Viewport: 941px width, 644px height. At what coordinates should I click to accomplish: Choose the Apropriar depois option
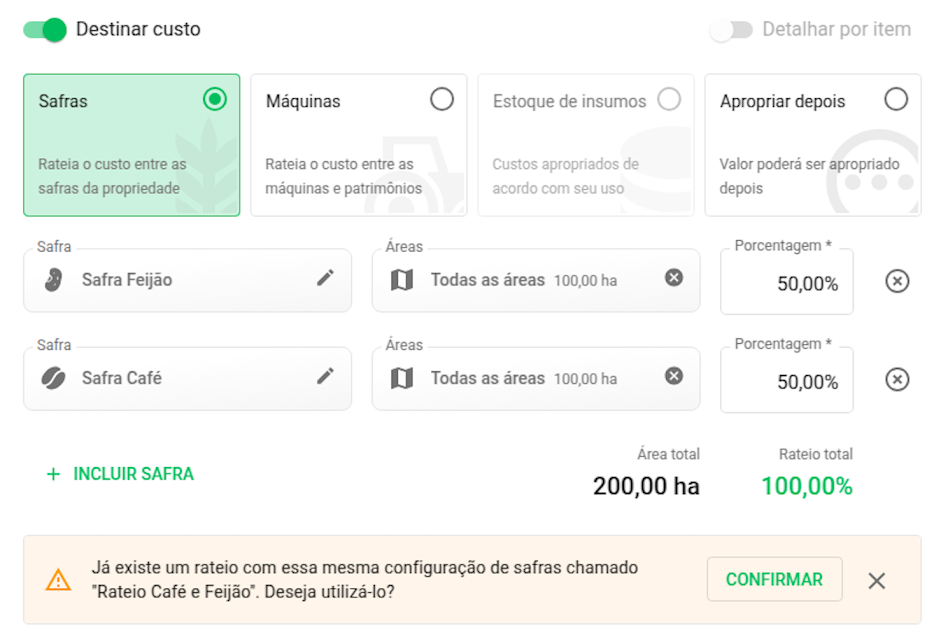coord(896,100)
